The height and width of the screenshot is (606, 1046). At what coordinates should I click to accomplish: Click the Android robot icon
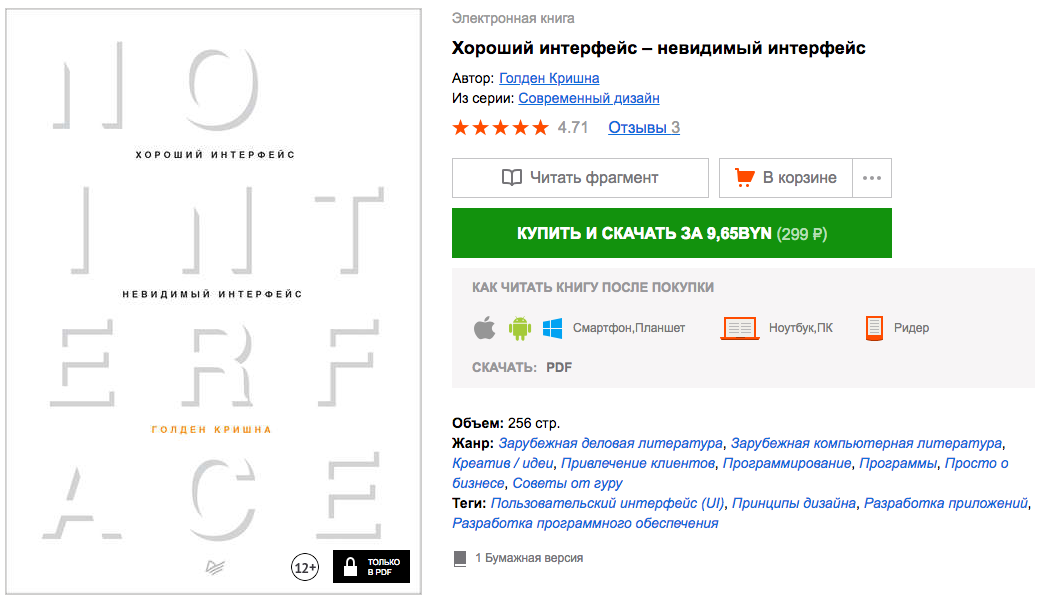[518, 327]
